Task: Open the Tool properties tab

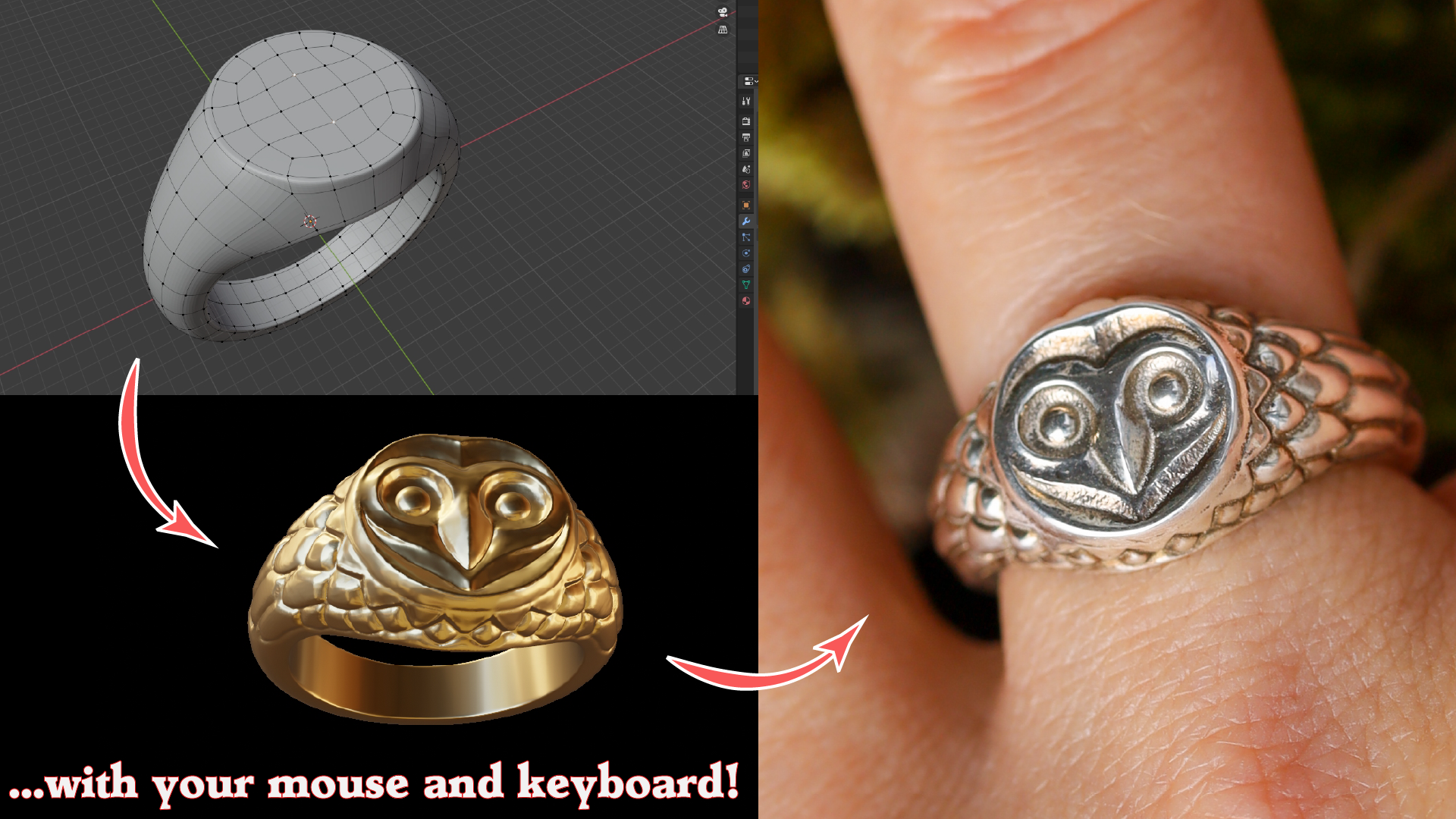Action: (746, 101)
